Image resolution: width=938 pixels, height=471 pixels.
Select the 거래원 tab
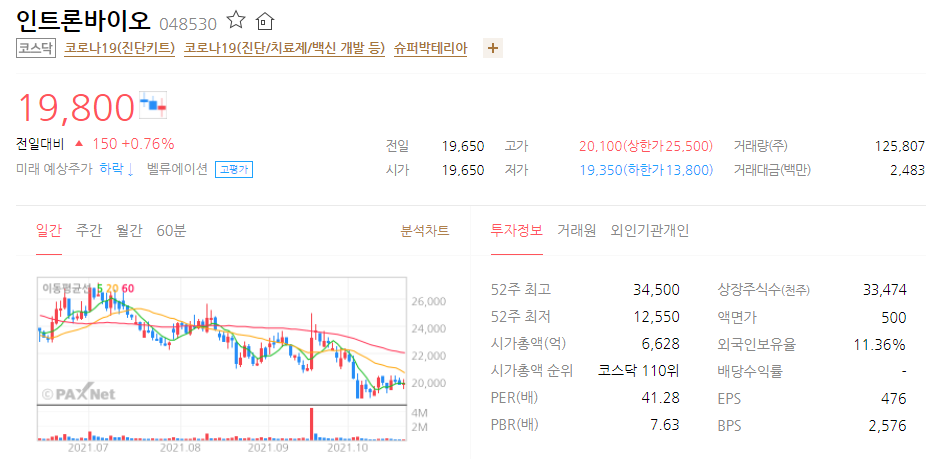click(577, 230)
